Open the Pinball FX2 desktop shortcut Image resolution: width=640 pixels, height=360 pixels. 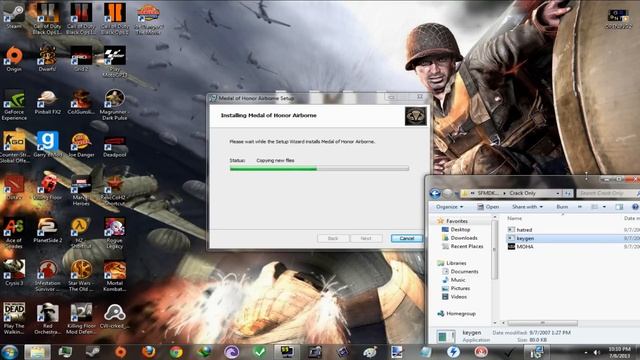[48, 102]
